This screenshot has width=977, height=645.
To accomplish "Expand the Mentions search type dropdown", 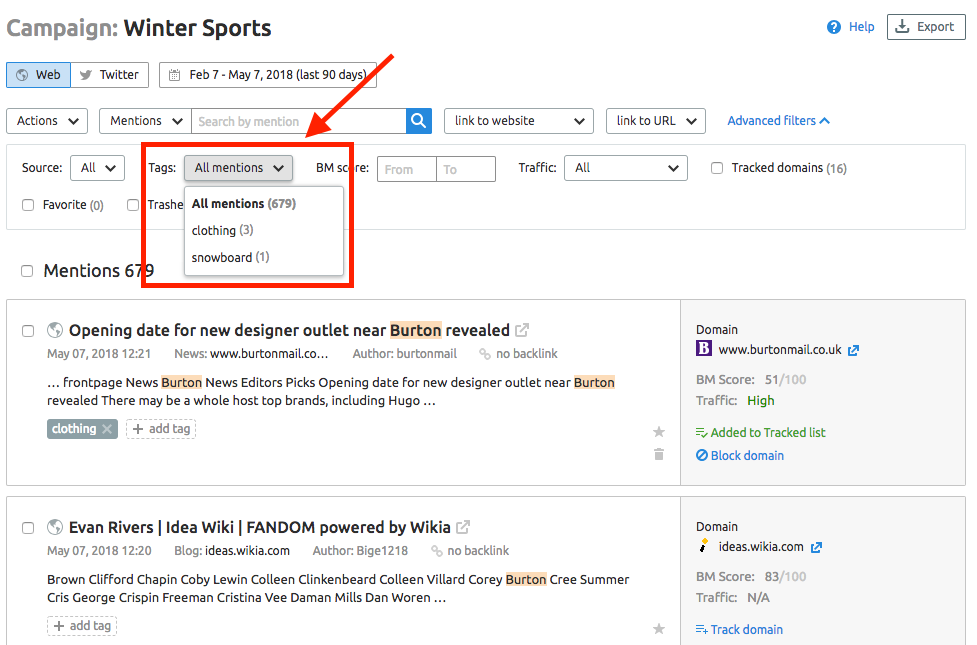I will [x=145, y=121].
